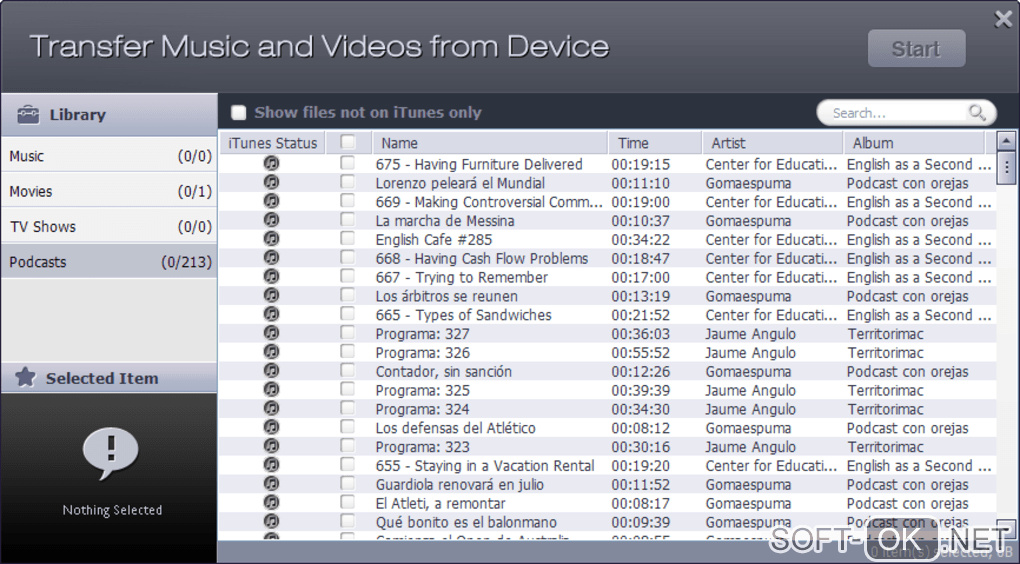Click the iTunes status icon for English Cafe #285

(271, 239)
